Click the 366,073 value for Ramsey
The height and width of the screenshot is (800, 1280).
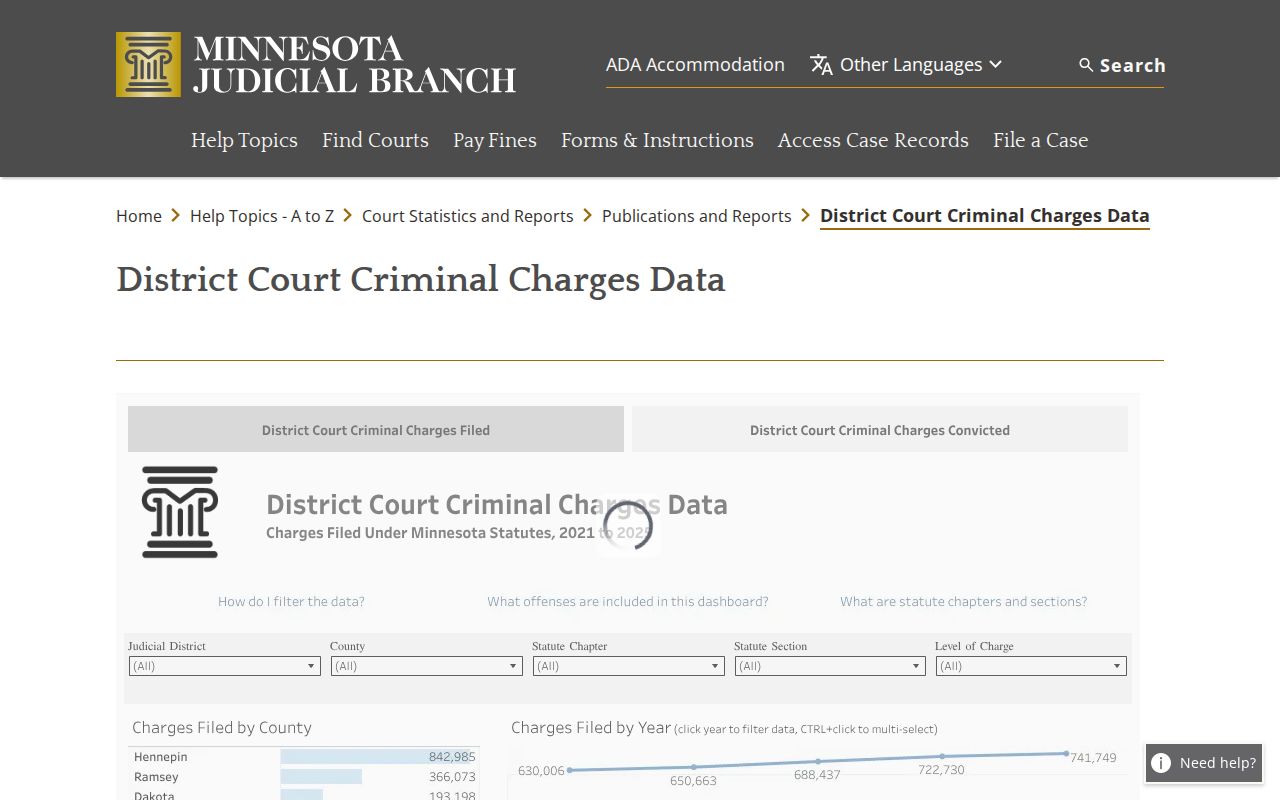[x=452, y=777]
